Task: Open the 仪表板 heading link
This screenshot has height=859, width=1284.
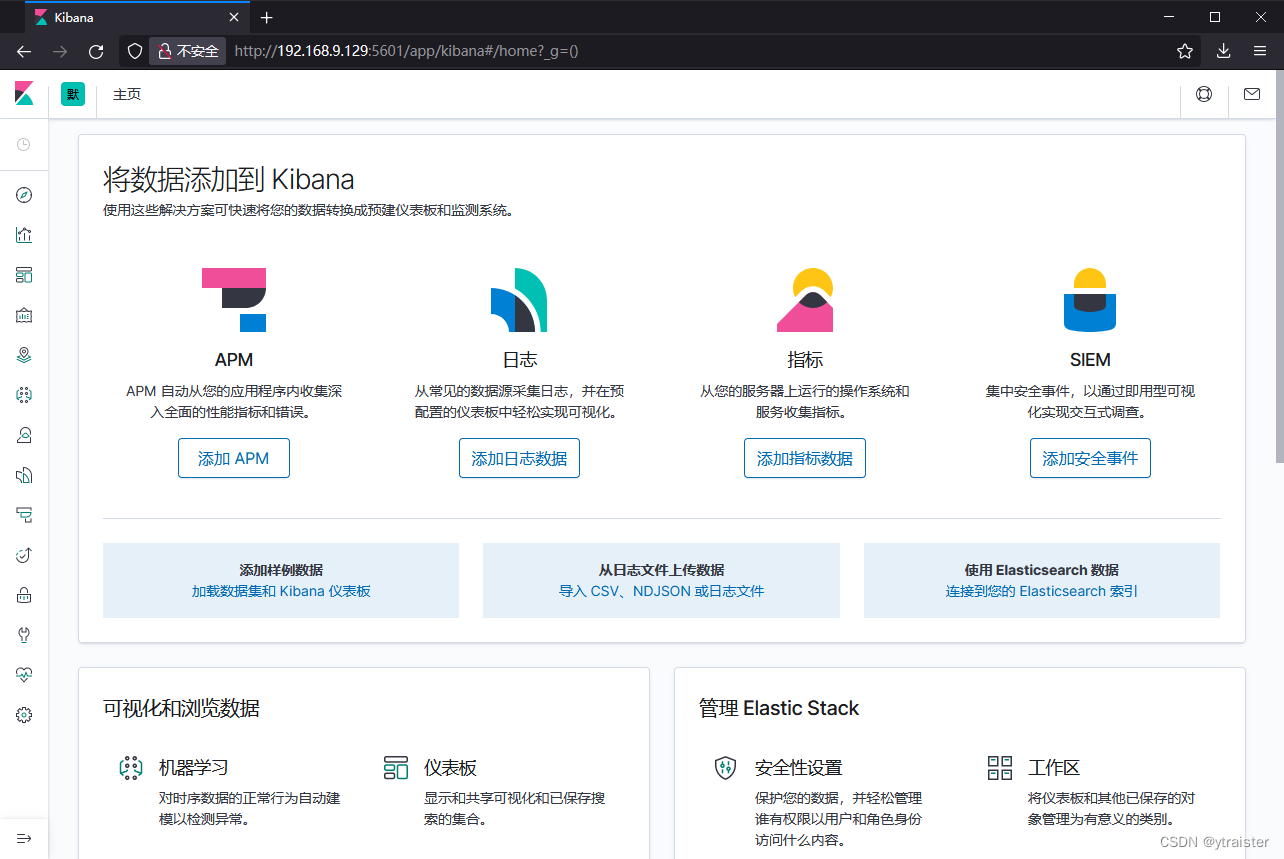Action: pos(450,768)
